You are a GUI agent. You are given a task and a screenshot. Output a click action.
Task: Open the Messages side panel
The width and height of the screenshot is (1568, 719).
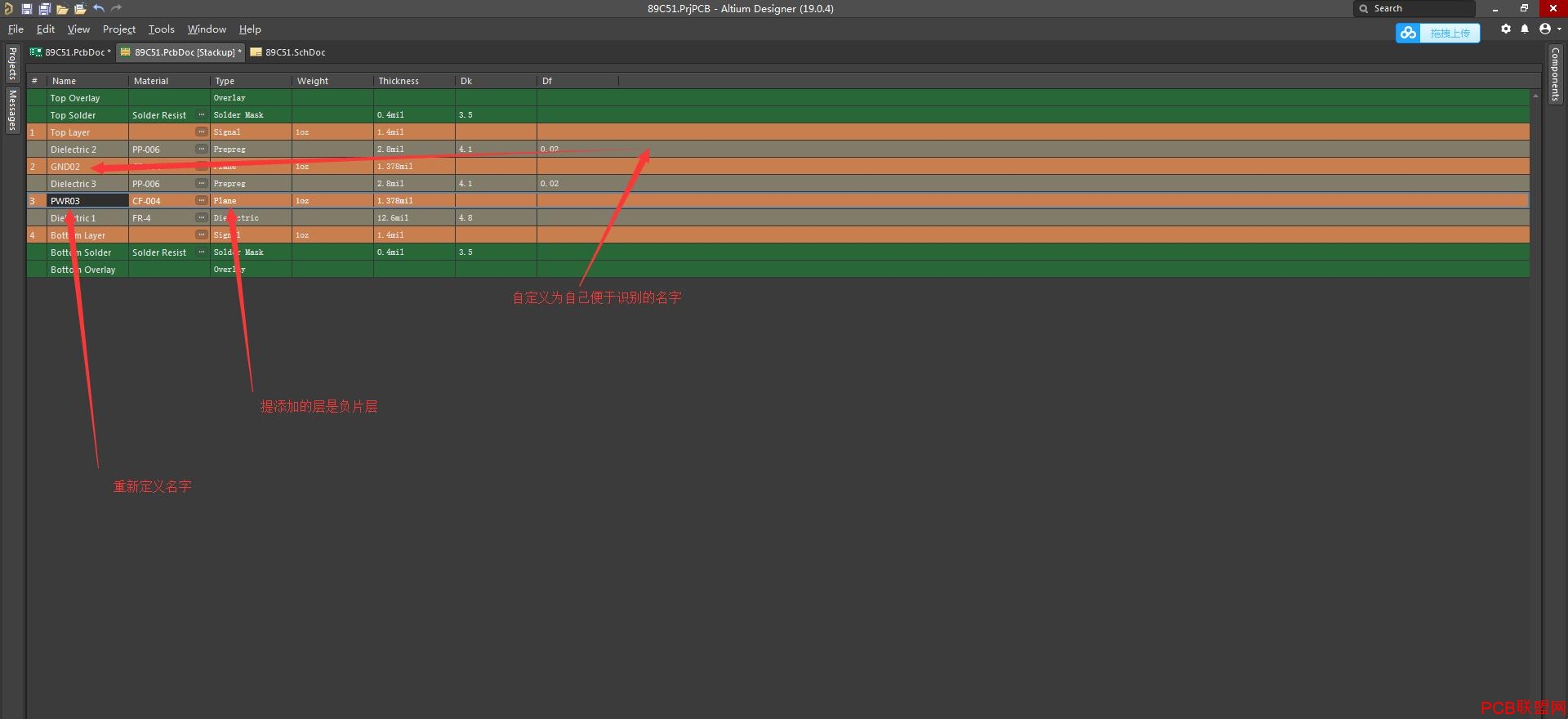(x=12, y=109)
